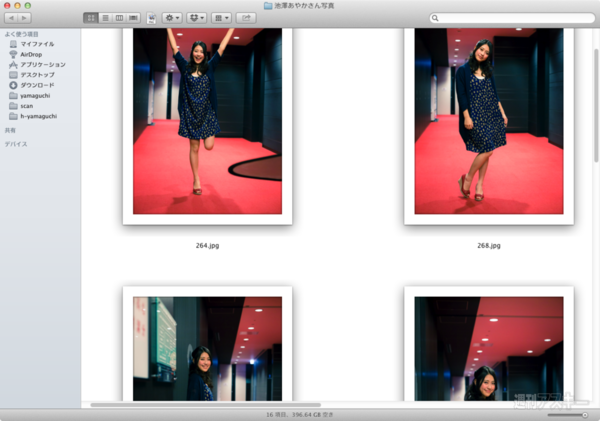Viewport: 600px width, 421px height.
Task: Open デスクトップ in the sidebar
Action: click(37, 75)
